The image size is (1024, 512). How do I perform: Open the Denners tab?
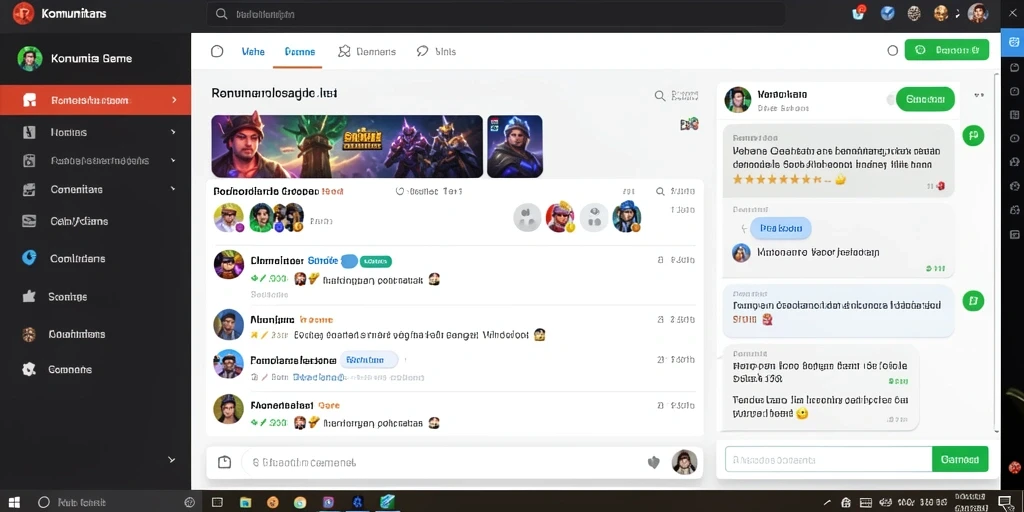point(367,52)
